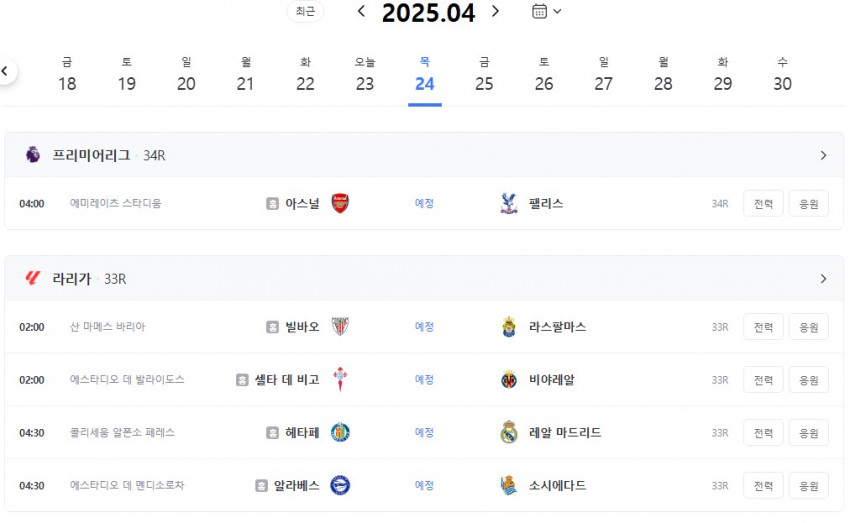Click the 최근 button at top
This screenshot has height=523, width=850.
tap(305, 11)
